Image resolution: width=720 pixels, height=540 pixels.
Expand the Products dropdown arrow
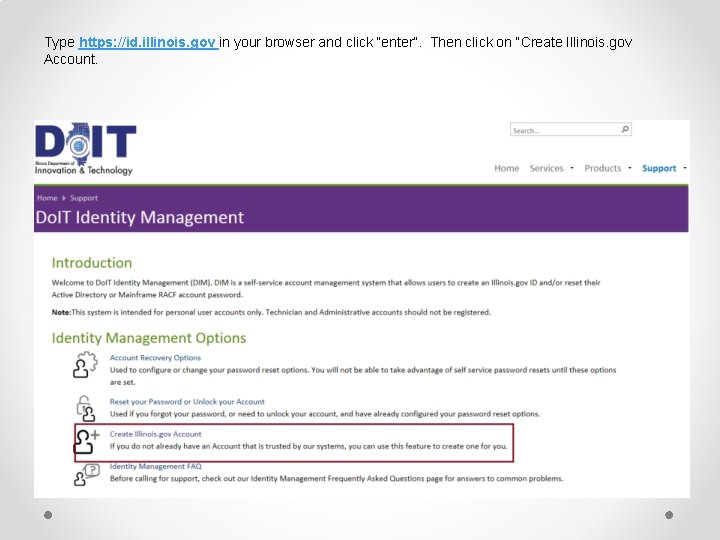(630, 168)
